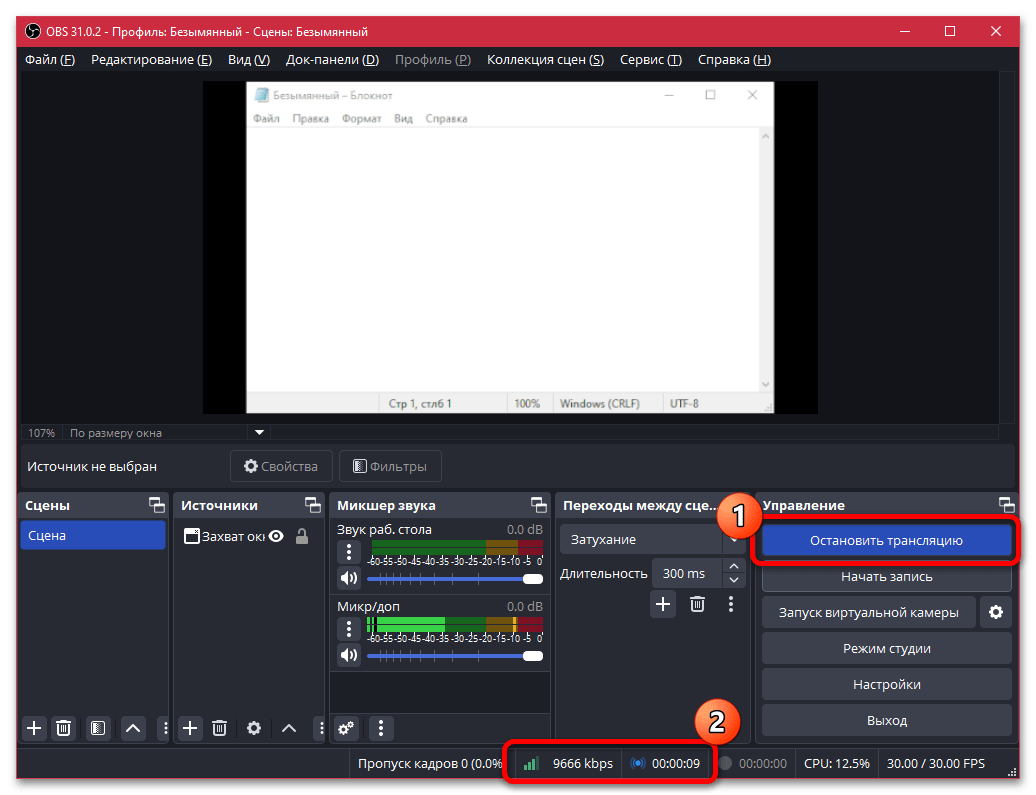Open options menu for Микр/доп
Image resolution: width=1036 pixels, height=795 pixels.
(349, 628)
